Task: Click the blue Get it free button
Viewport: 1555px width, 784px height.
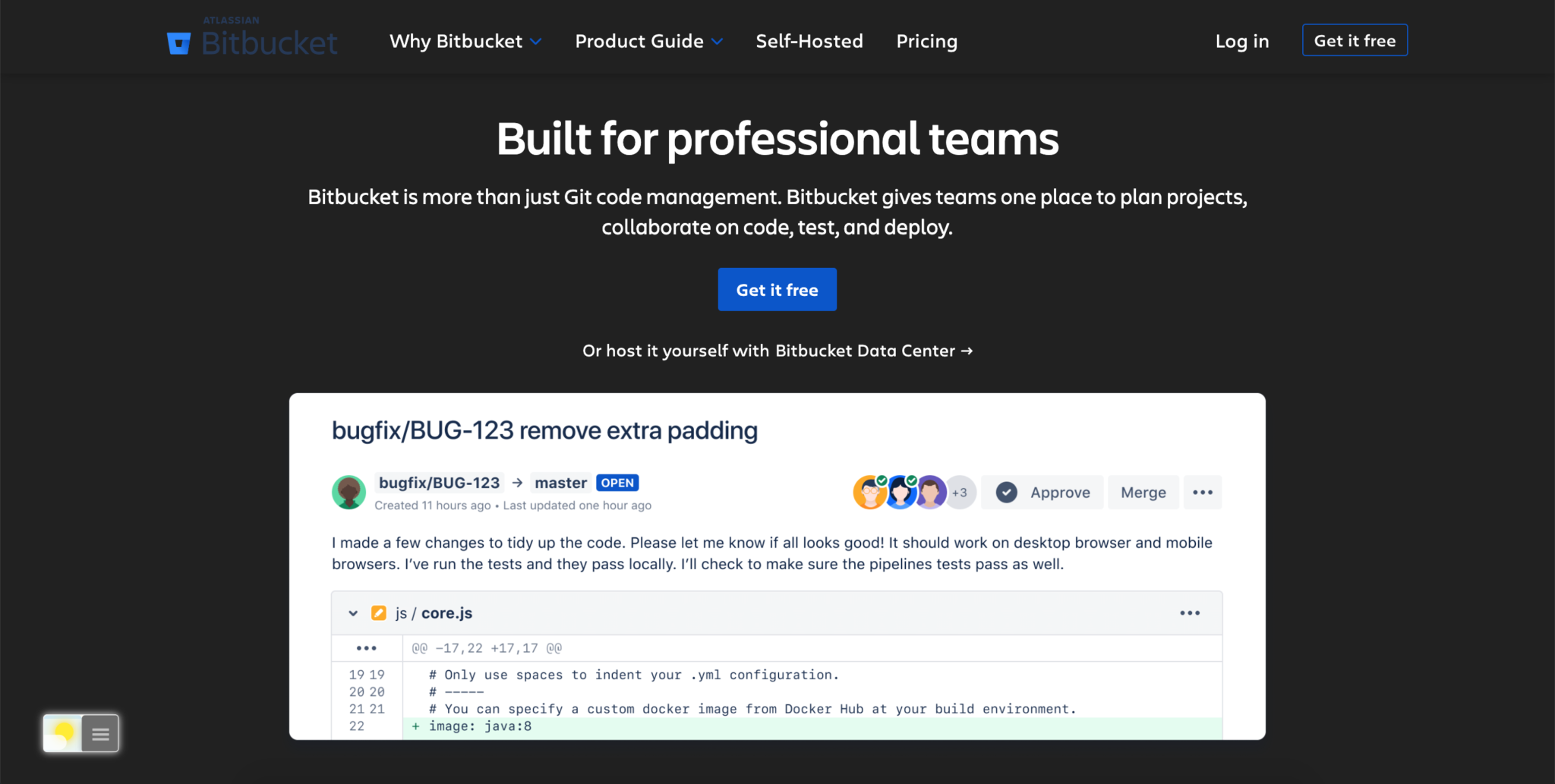Action: (x=777, y=289)
